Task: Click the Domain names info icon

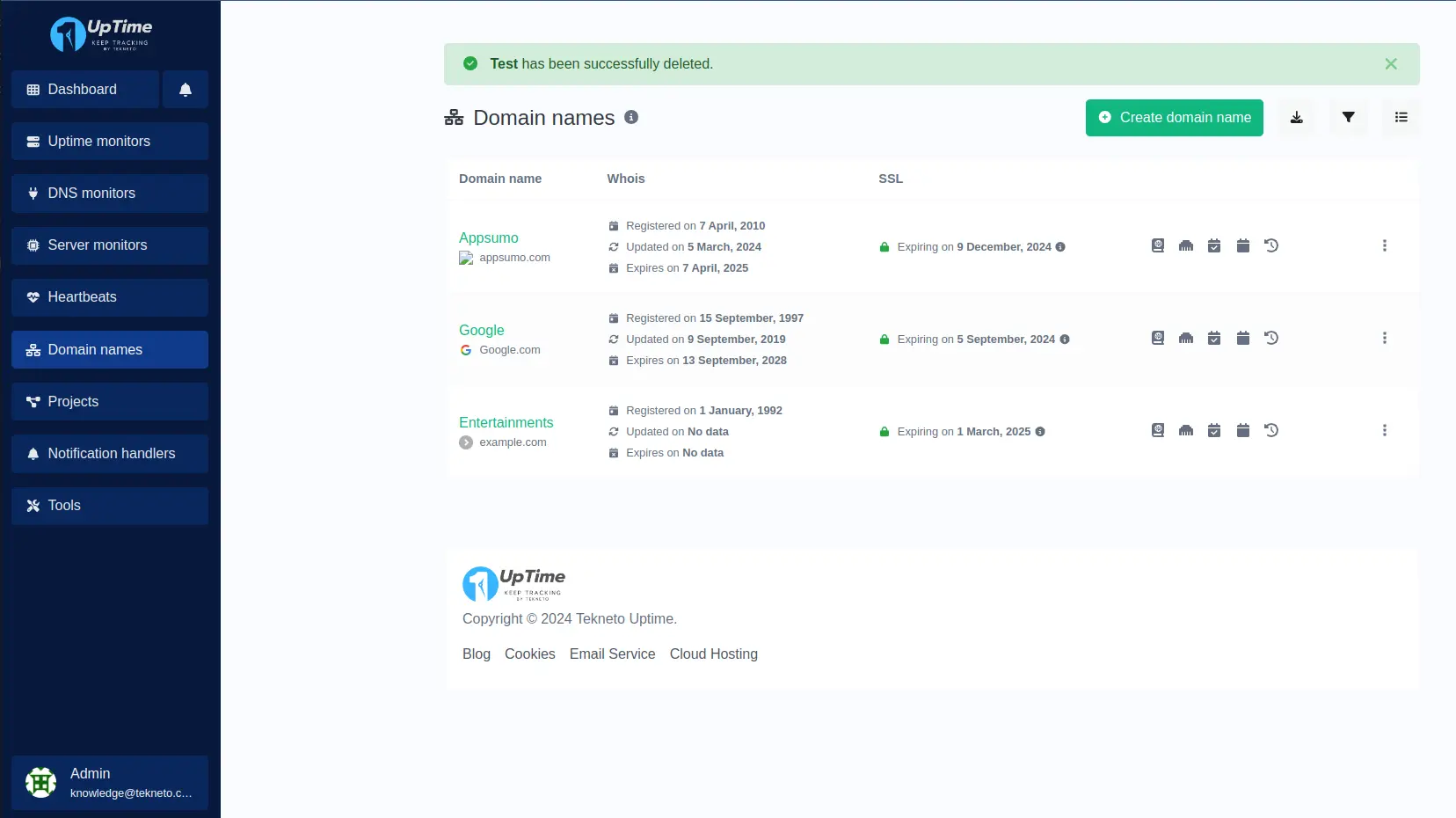Action: coord(631,117)
